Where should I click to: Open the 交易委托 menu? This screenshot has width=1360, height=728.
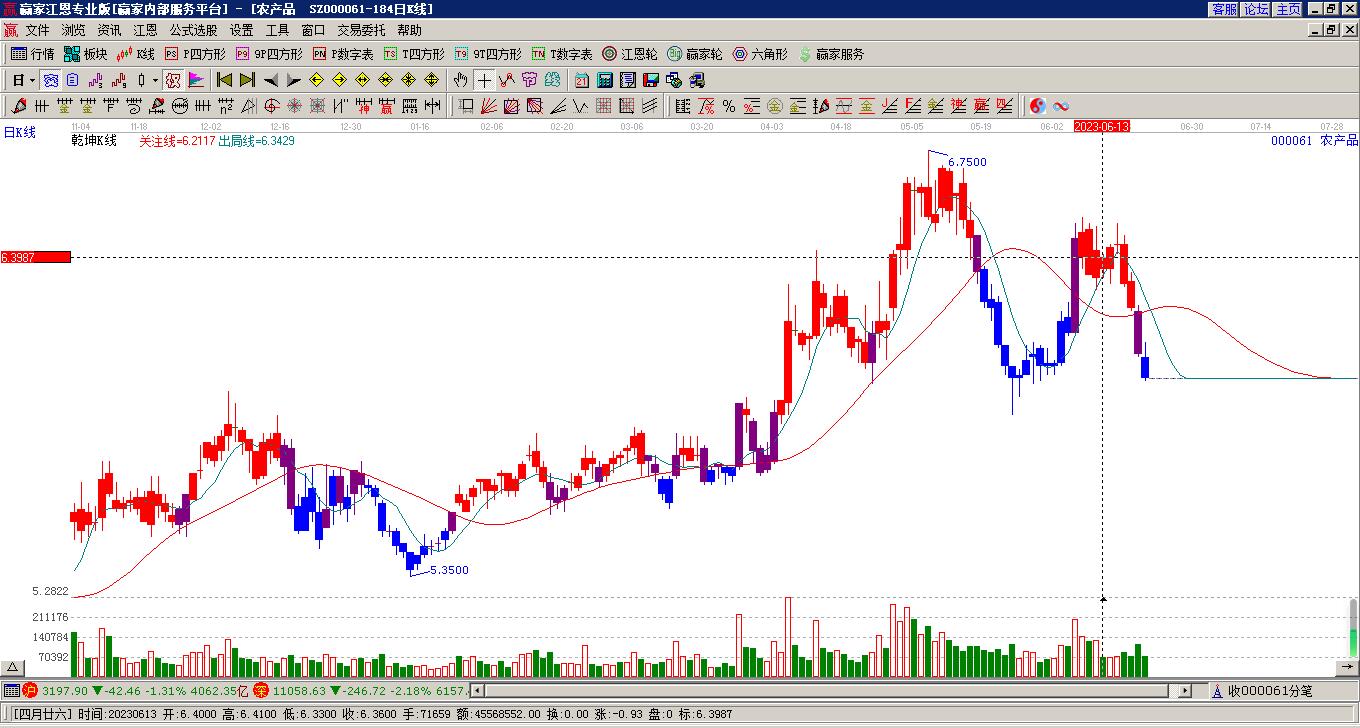(x=361, y=30)
